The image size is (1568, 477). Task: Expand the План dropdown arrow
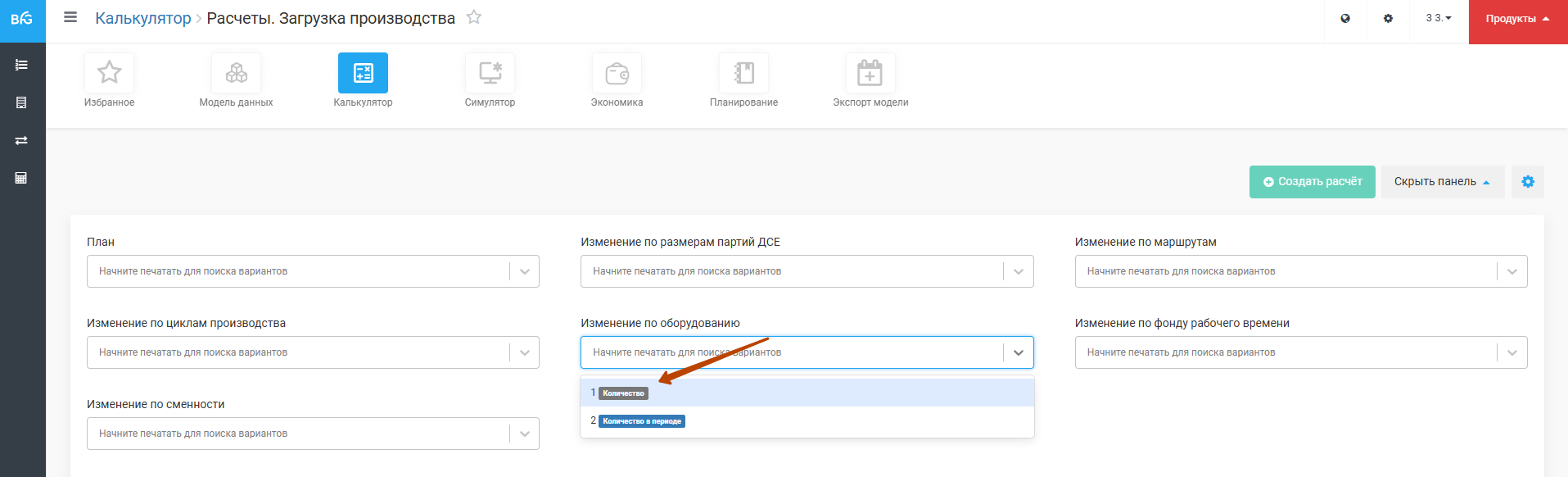tap(525, 271)
